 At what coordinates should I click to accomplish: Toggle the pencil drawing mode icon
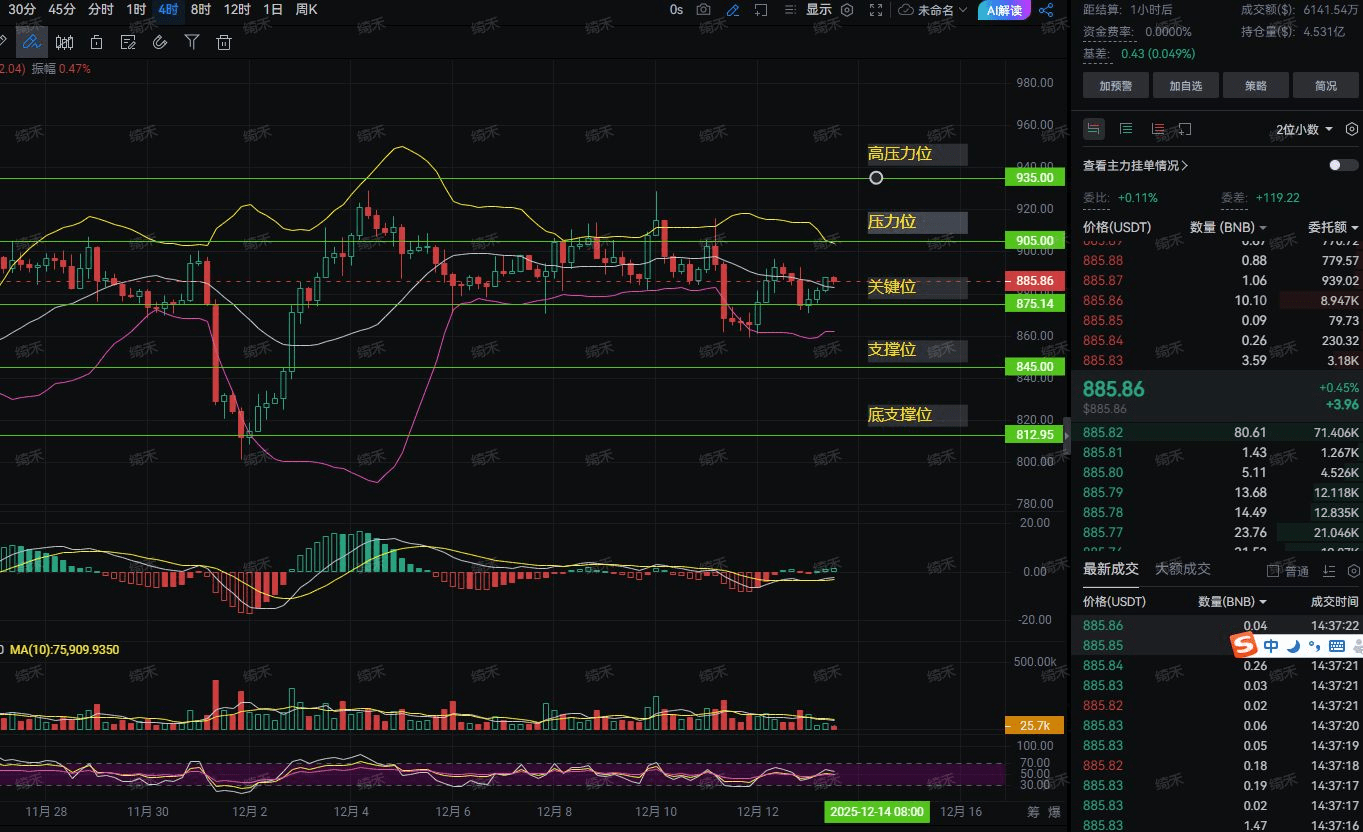click(x=733, y=10)
